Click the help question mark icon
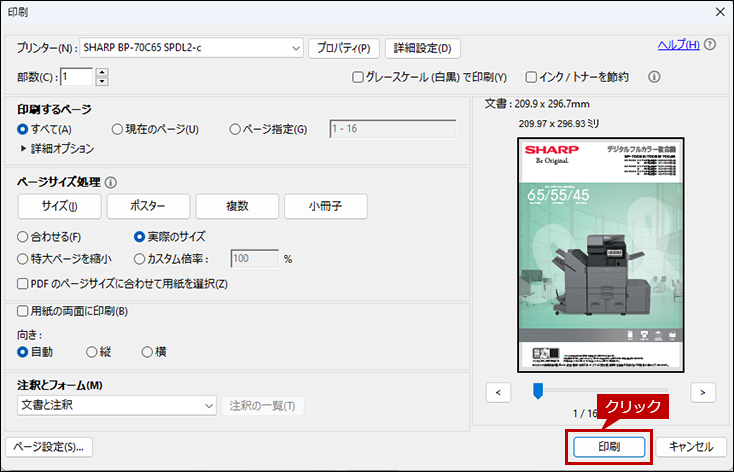734x472 pixels. coord(710,44)
